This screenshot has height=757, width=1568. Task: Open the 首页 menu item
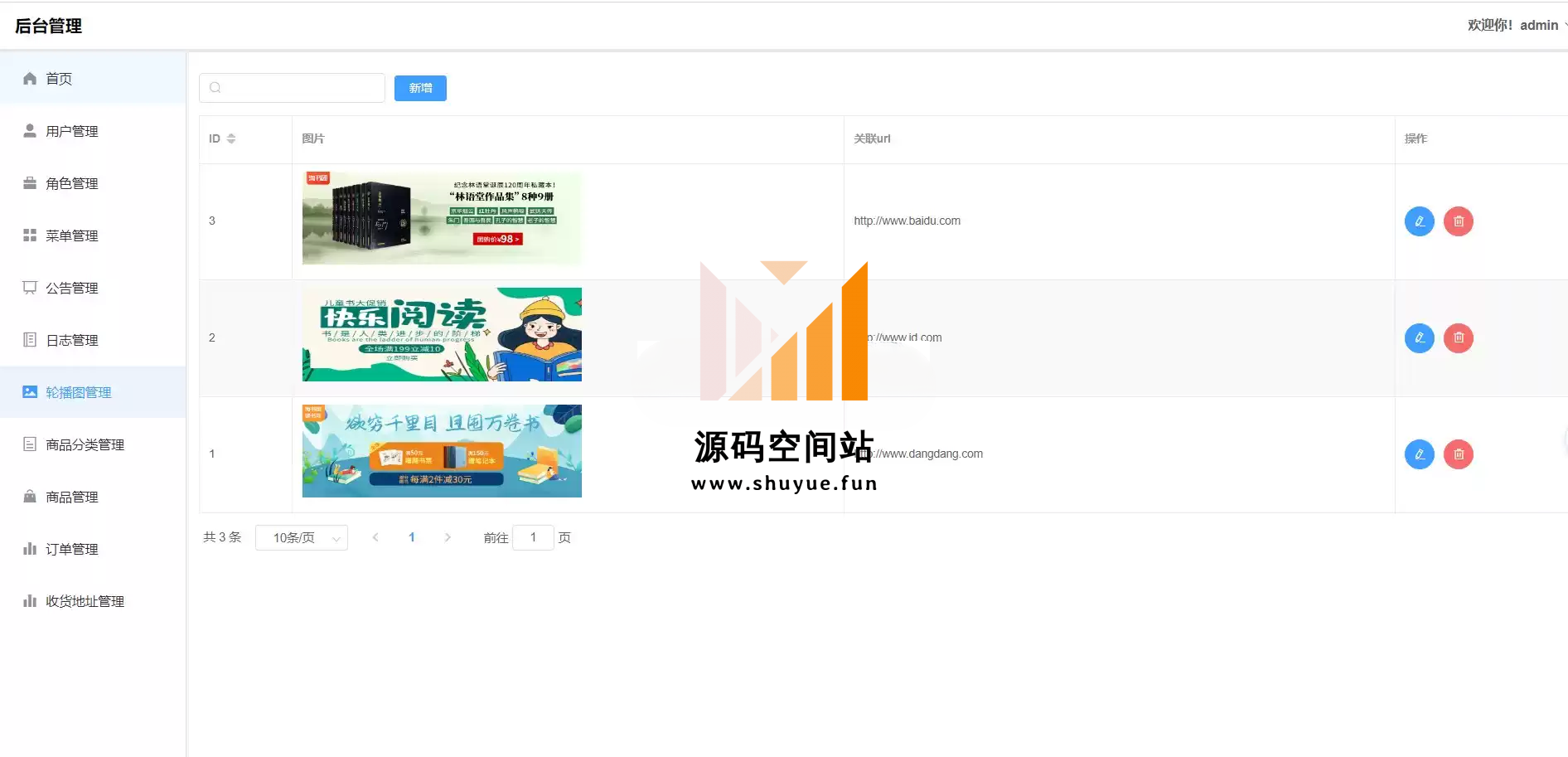93,78
